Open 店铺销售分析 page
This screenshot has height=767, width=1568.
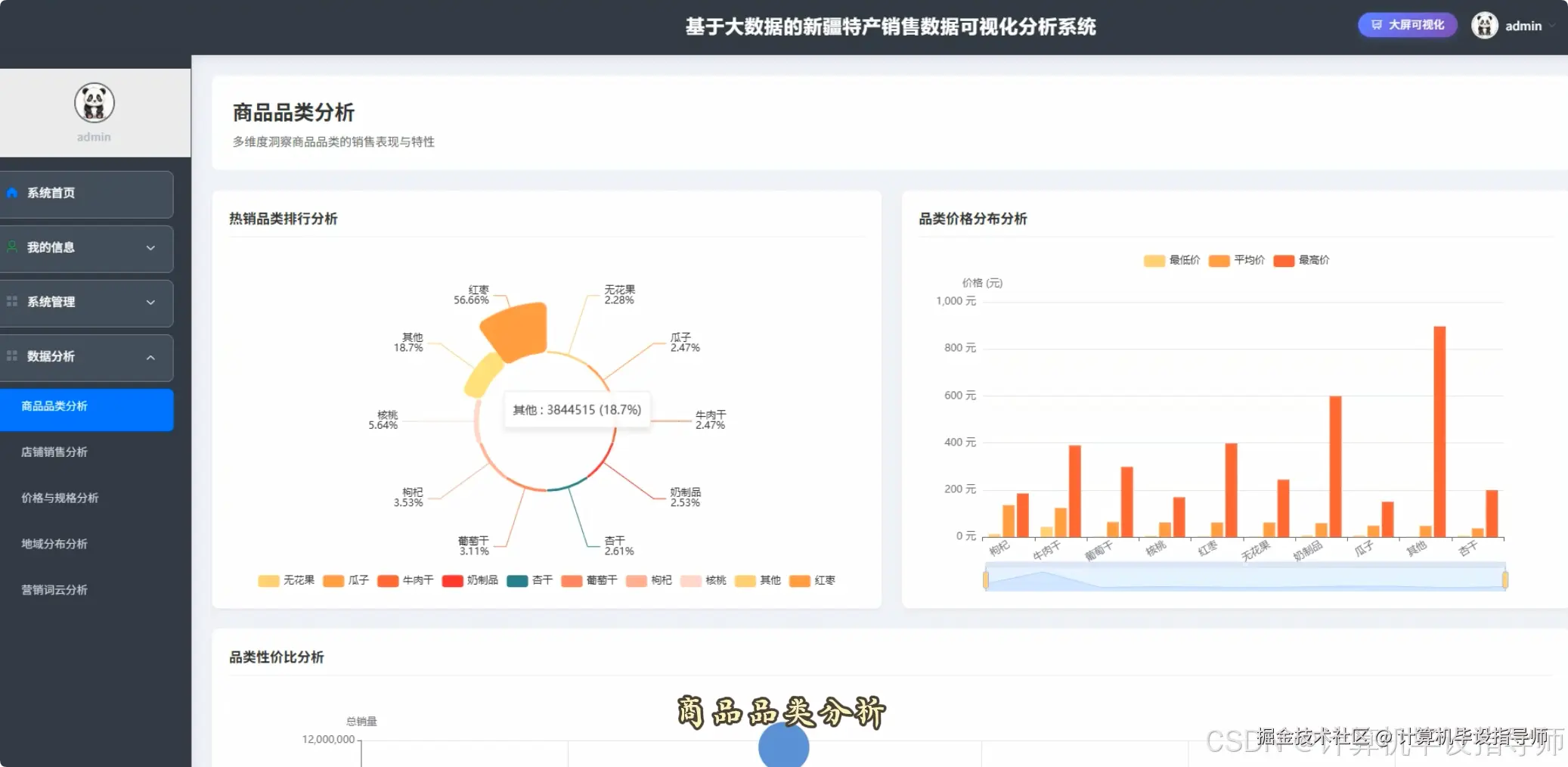tap(54, 452)
